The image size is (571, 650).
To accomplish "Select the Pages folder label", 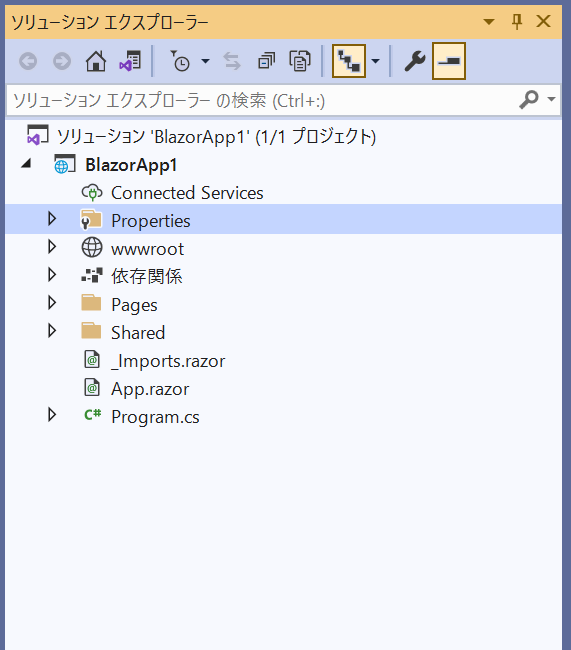I will 134,306.
